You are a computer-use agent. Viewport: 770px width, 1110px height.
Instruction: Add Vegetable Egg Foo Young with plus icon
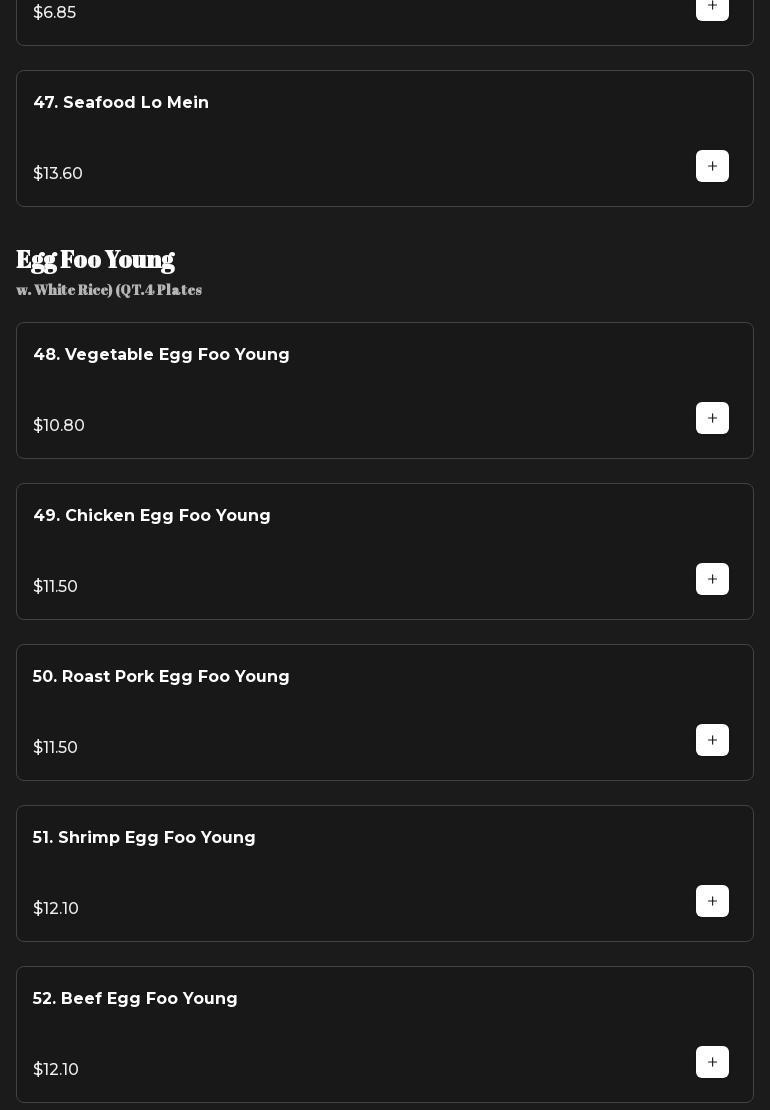point(712,418)
